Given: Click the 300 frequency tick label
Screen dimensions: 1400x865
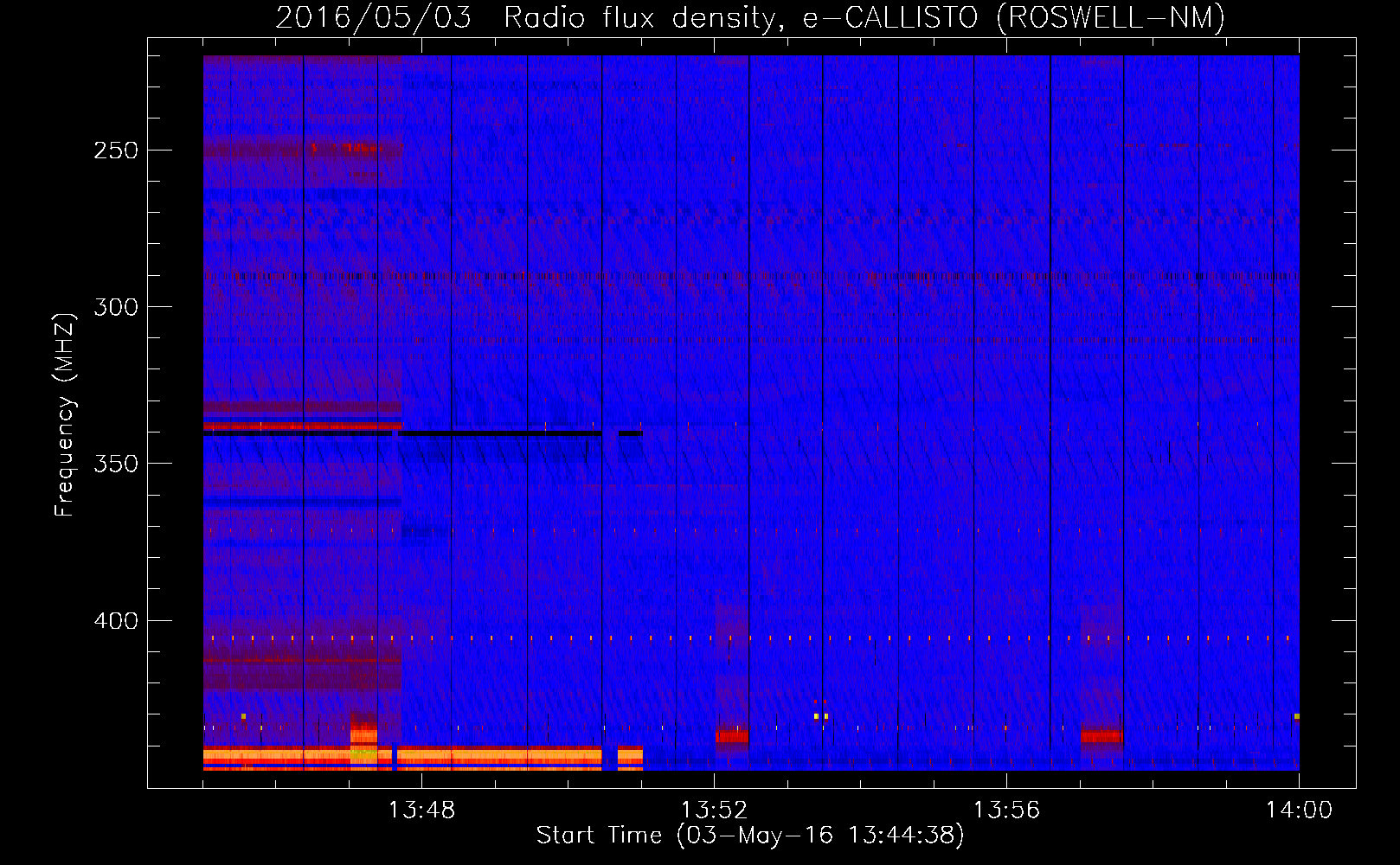Looking at the screenshot, I should click(116, 307).
